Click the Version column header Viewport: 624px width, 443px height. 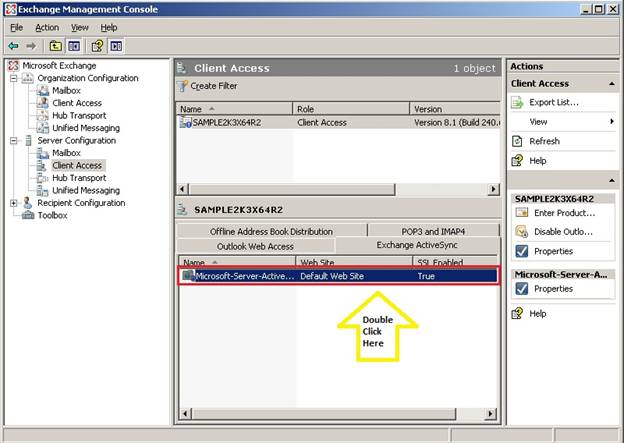(455, 109)
